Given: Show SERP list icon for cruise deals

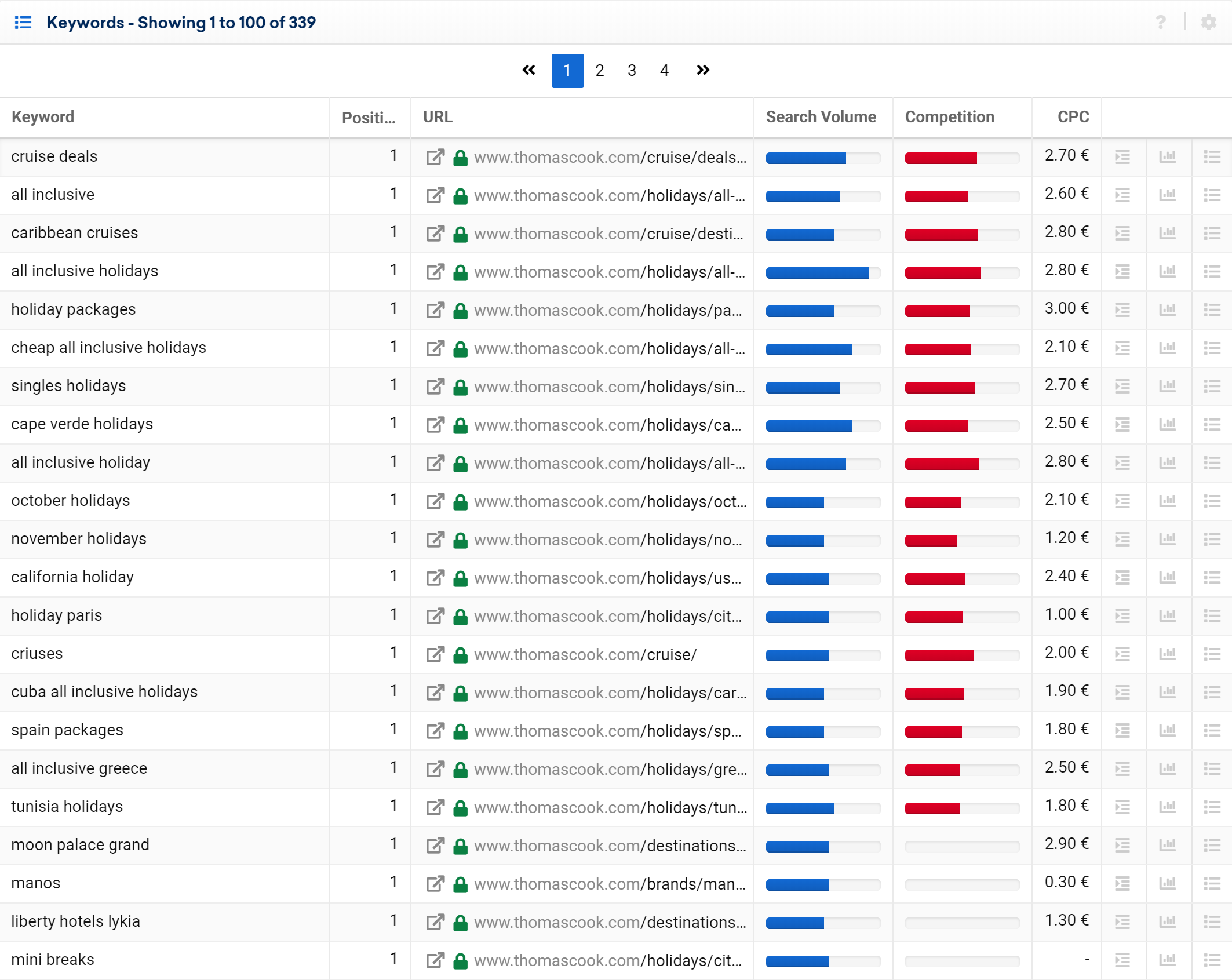Looking at the screenshot, I should click(x=1122, y=157).
